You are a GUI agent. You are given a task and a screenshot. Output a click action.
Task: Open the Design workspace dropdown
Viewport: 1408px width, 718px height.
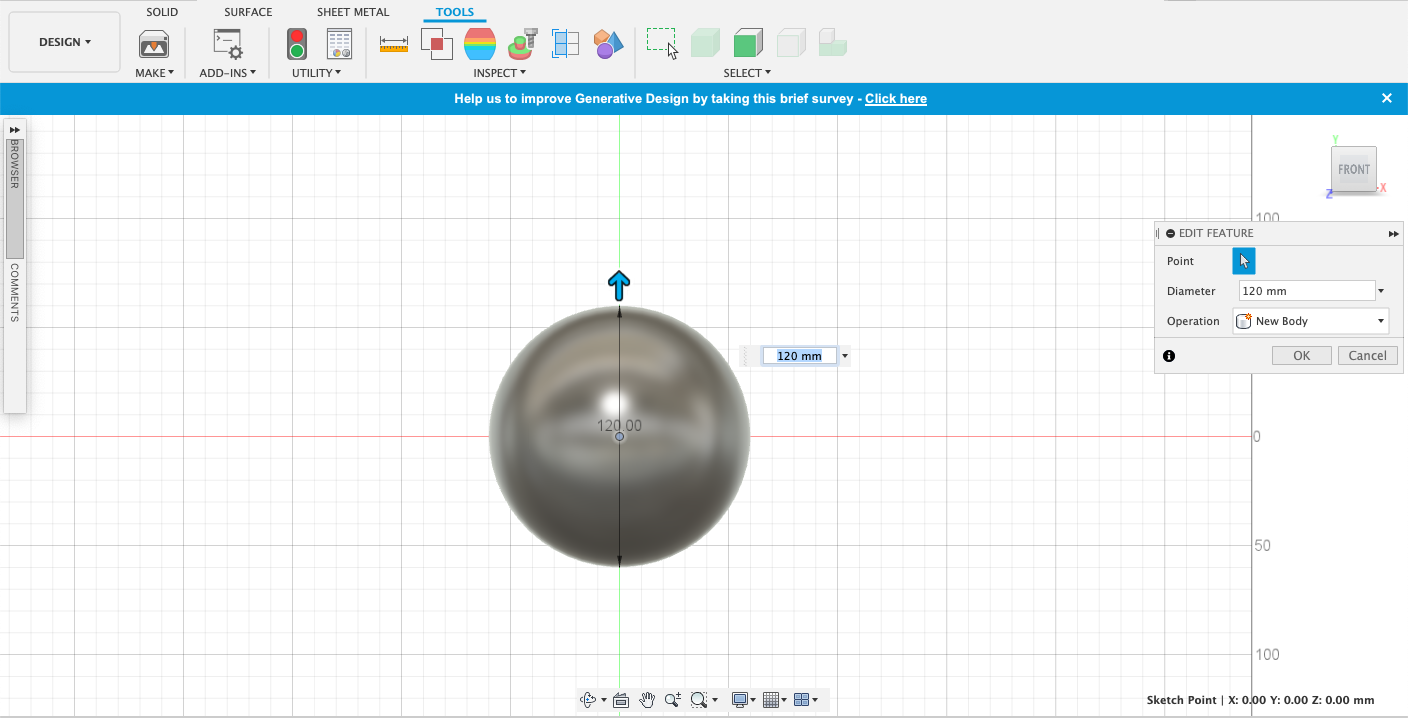click(65, 42)
